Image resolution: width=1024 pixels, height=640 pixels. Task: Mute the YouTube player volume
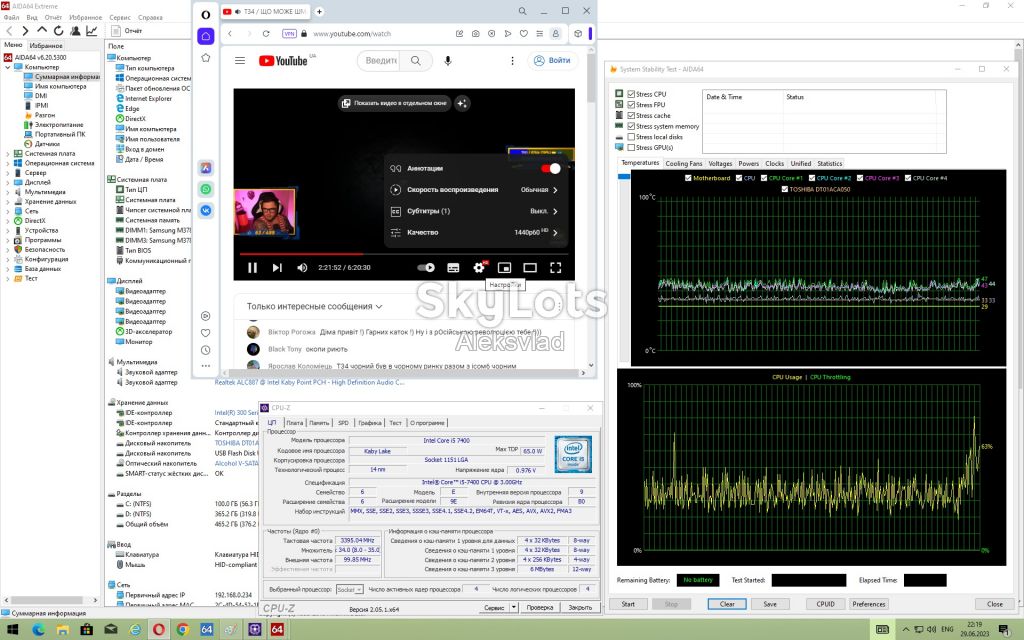302,268
